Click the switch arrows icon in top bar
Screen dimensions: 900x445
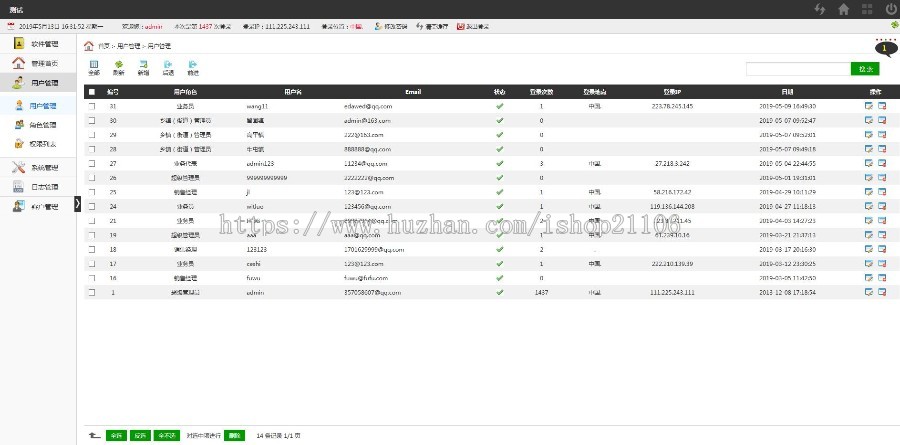[820, 9]
